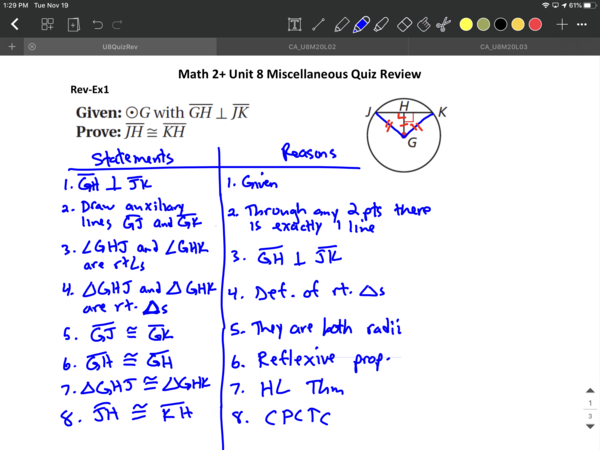
Task: Choose the blue pen tool
Action: coord(362,23)
